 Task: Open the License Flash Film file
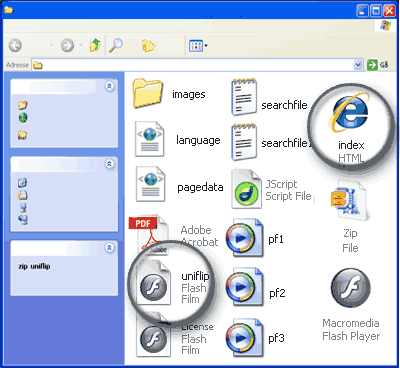tap(154, 336)
